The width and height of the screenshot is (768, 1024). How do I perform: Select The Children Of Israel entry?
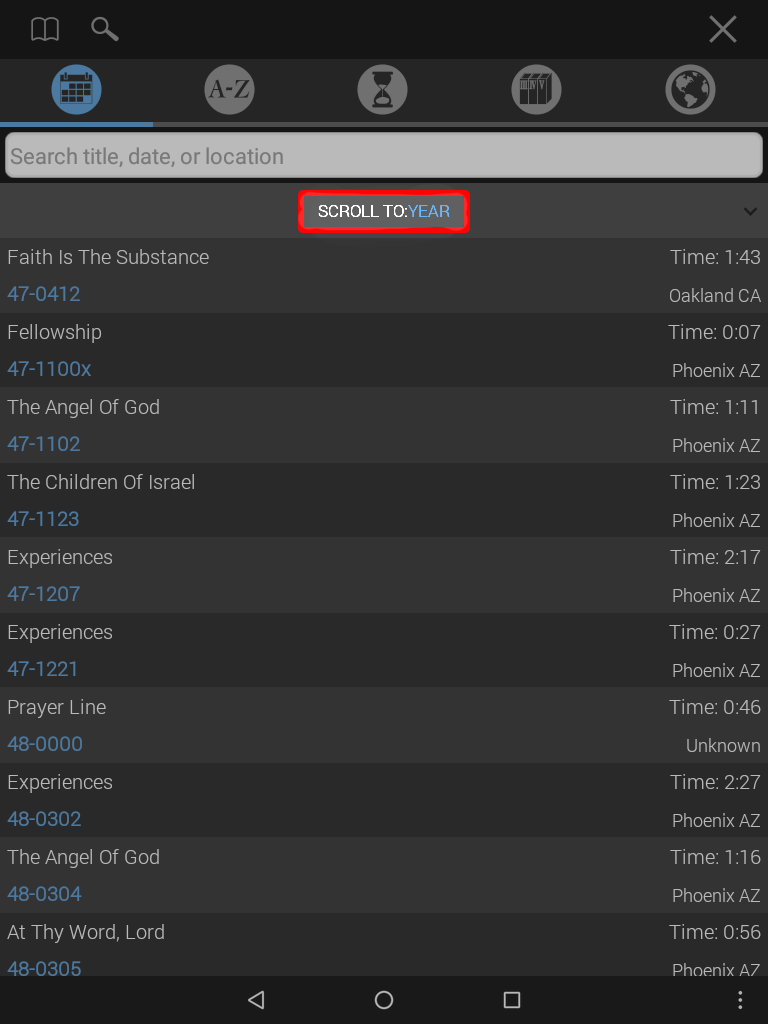(x=384, y=501)
